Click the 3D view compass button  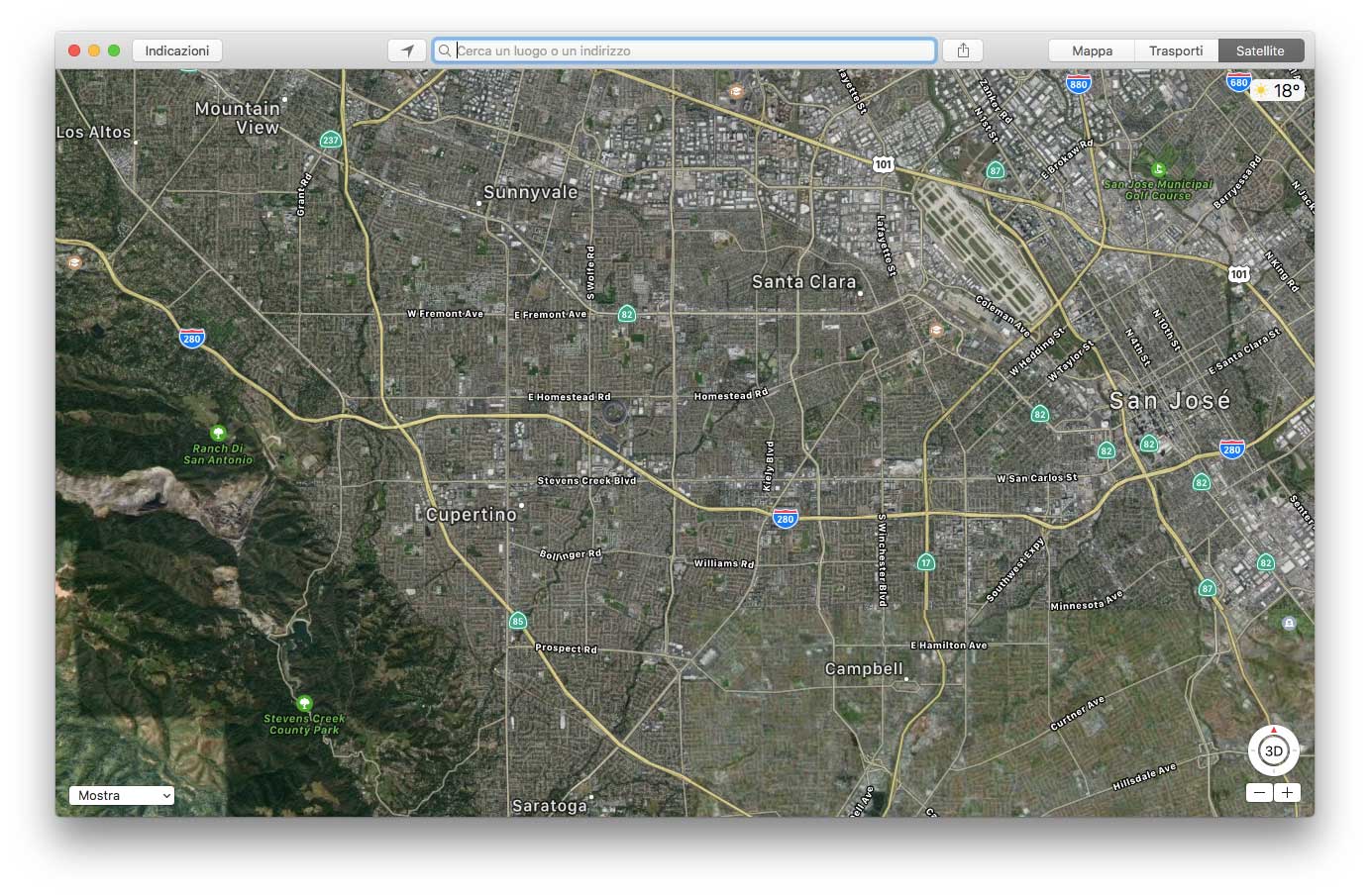tap(1273, 750)
